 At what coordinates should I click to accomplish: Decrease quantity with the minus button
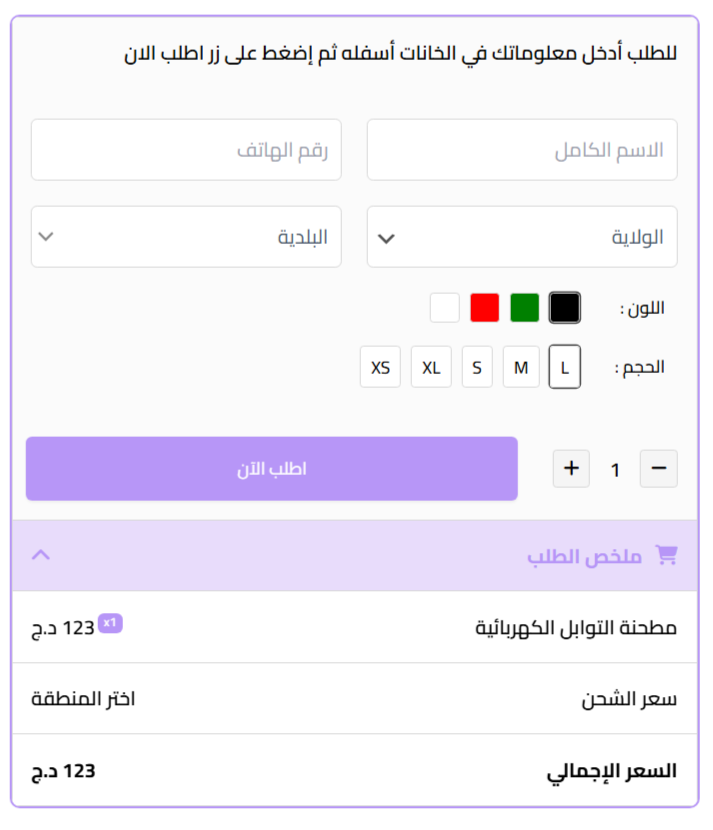pos(659,469)
